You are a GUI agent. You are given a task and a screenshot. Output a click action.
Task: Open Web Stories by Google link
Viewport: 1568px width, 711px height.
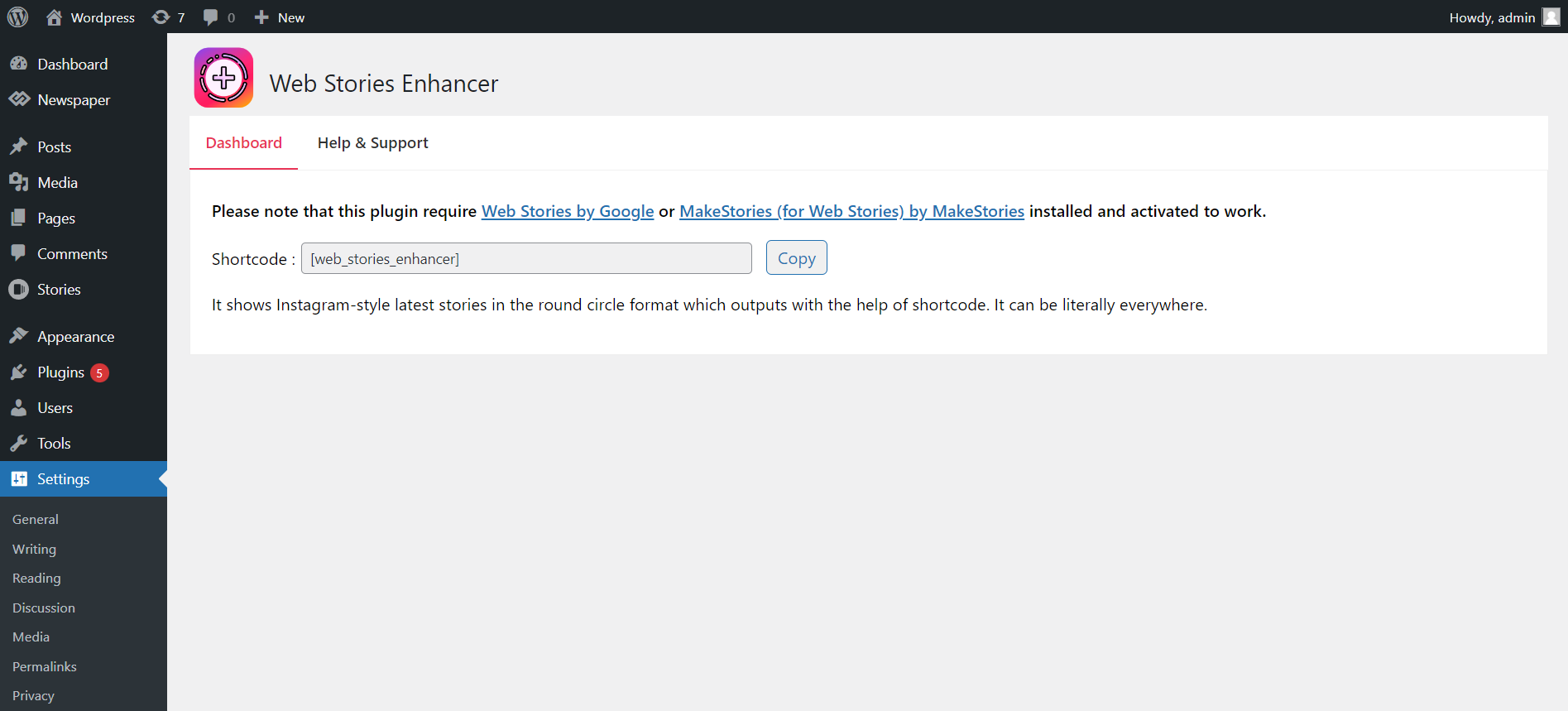point(568,211)
